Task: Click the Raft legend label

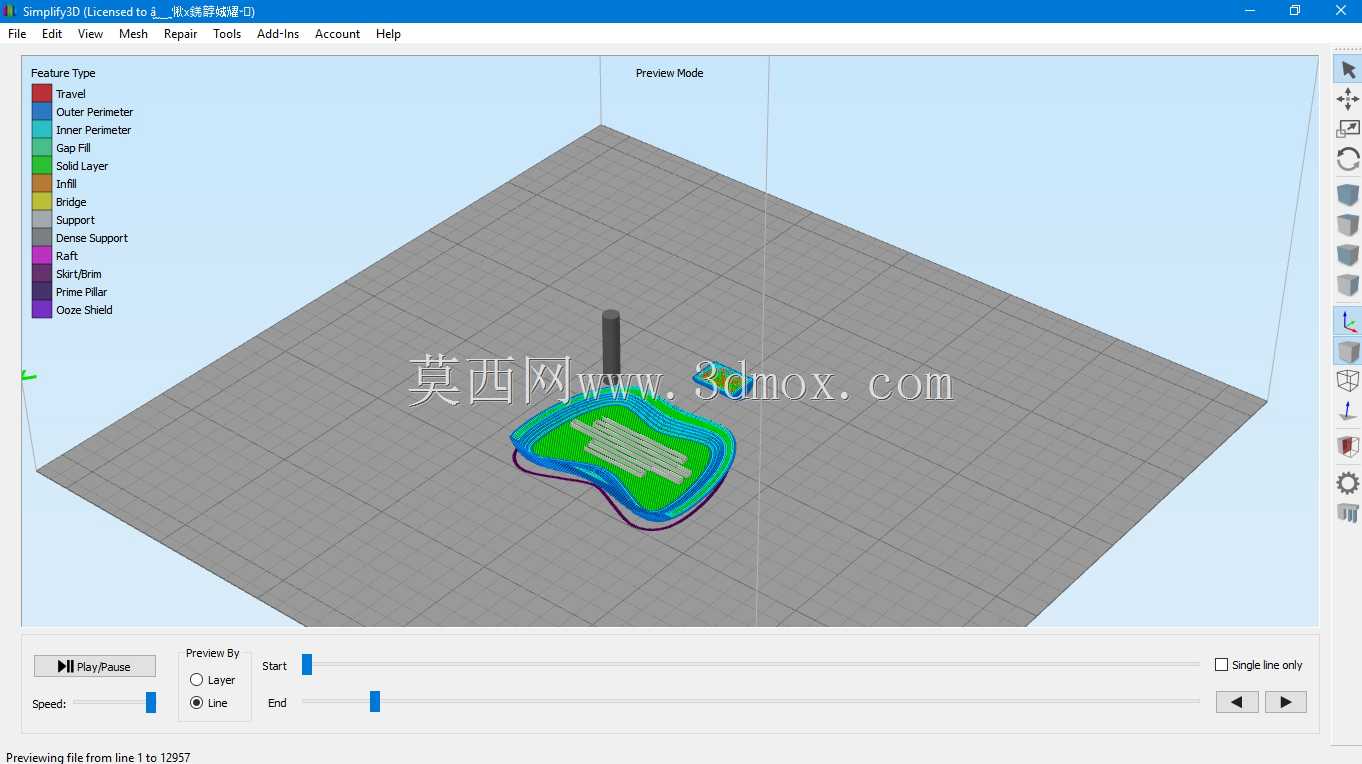Action: tap(67, 256)
